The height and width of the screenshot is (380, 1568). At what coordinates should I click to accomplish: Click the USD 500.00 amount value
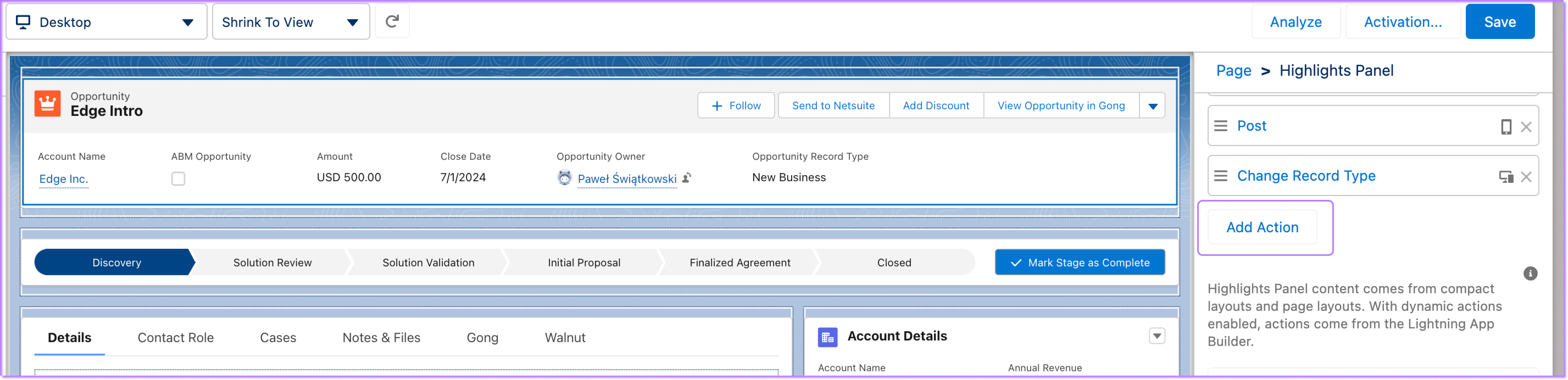tap(349, 178)
